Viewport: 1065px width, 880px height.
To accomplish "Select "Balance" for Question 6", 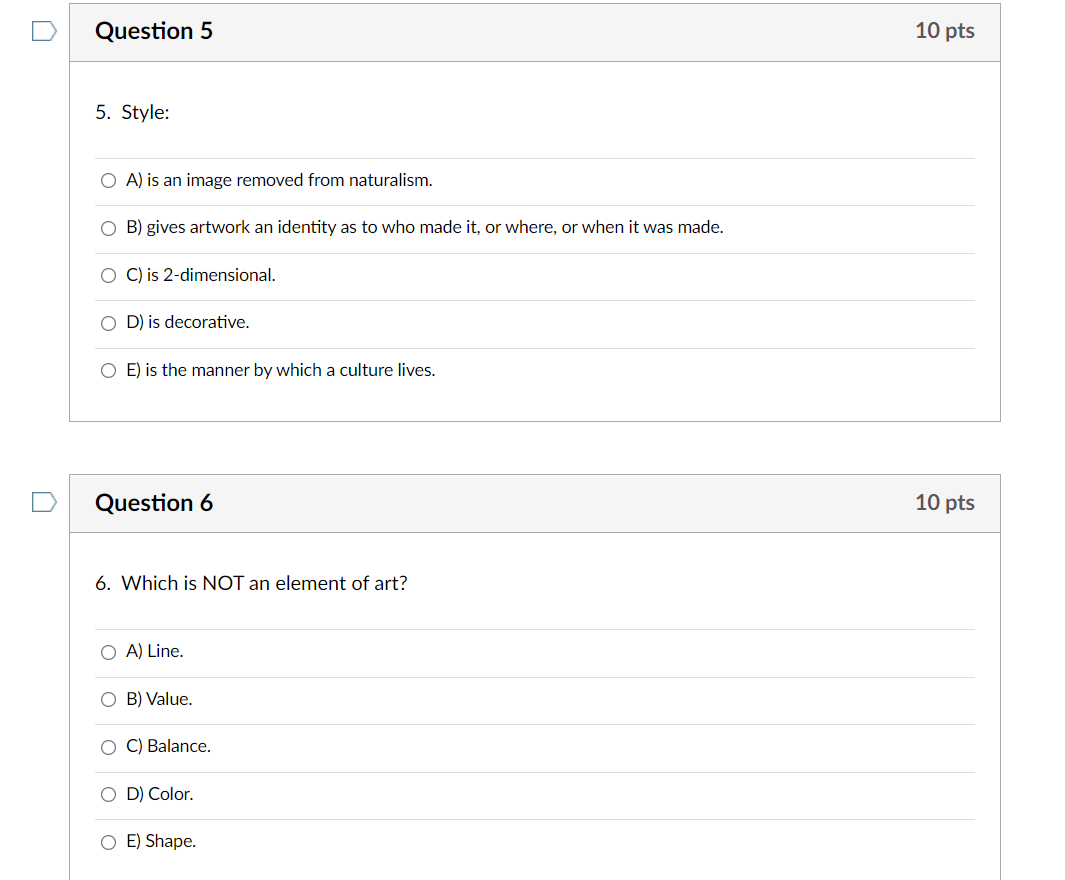I will click(108, 747).
